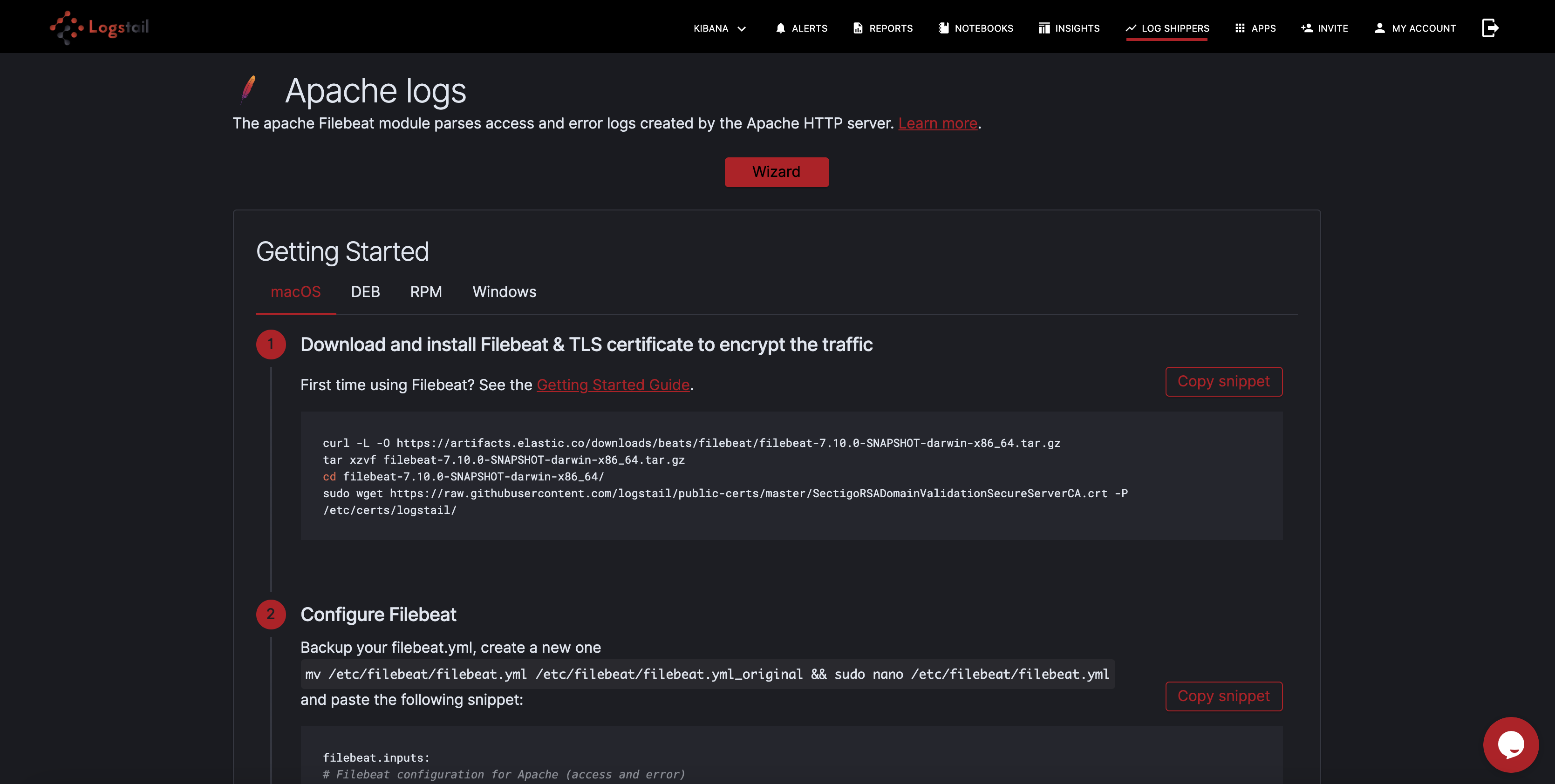Open the Apps grid icon

pos(1240,28)
